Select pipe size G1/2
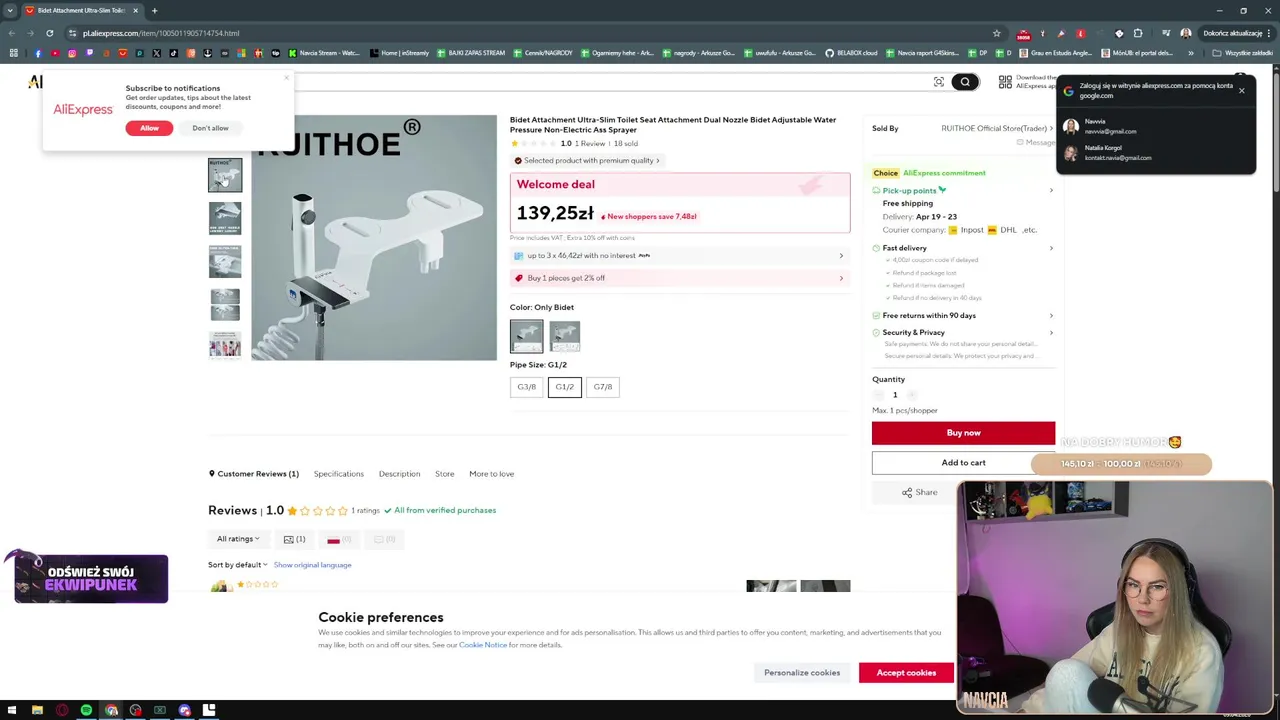 [565, 387]
